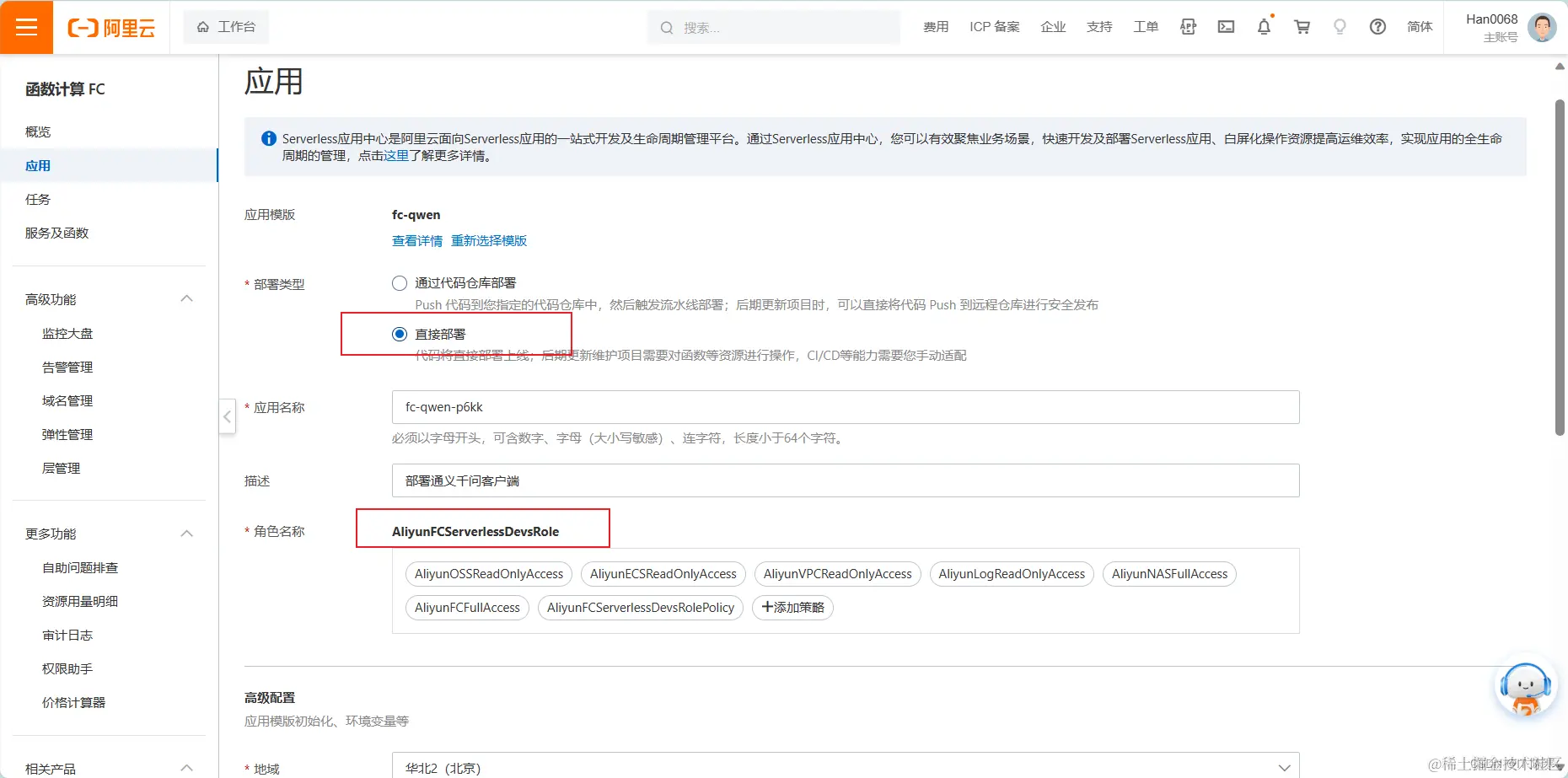Open 权限助手
The image size is (1568, 778).
[67, 668]
